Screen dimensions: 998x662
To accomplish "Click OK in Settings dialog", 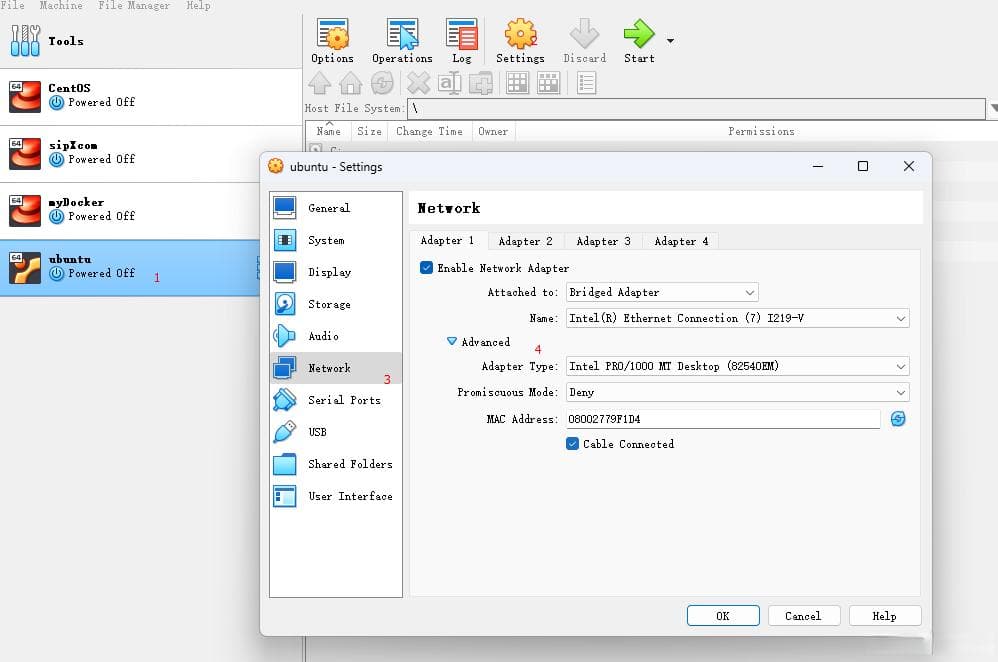I will (723, 616).
